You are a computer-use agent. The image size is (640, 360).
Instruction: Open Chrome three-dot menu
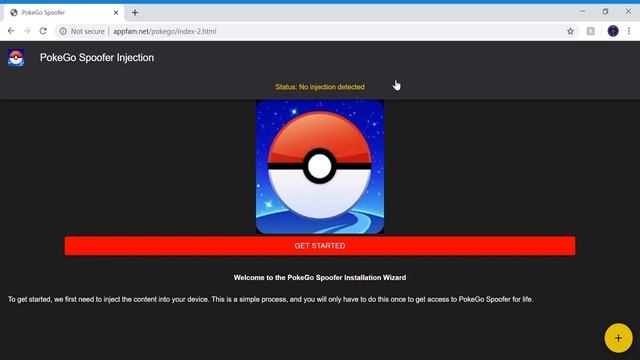[x=629, y=31]
